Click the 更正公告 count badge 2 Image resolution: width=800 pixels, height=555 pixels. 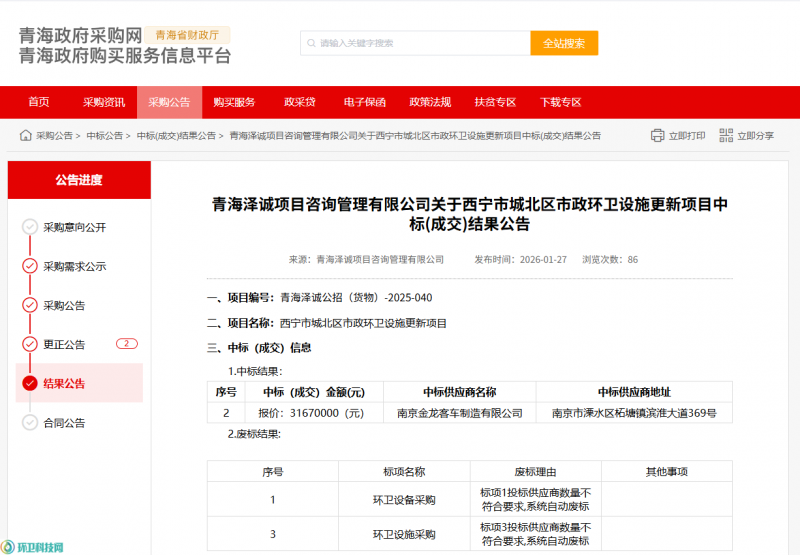(126, 344)
